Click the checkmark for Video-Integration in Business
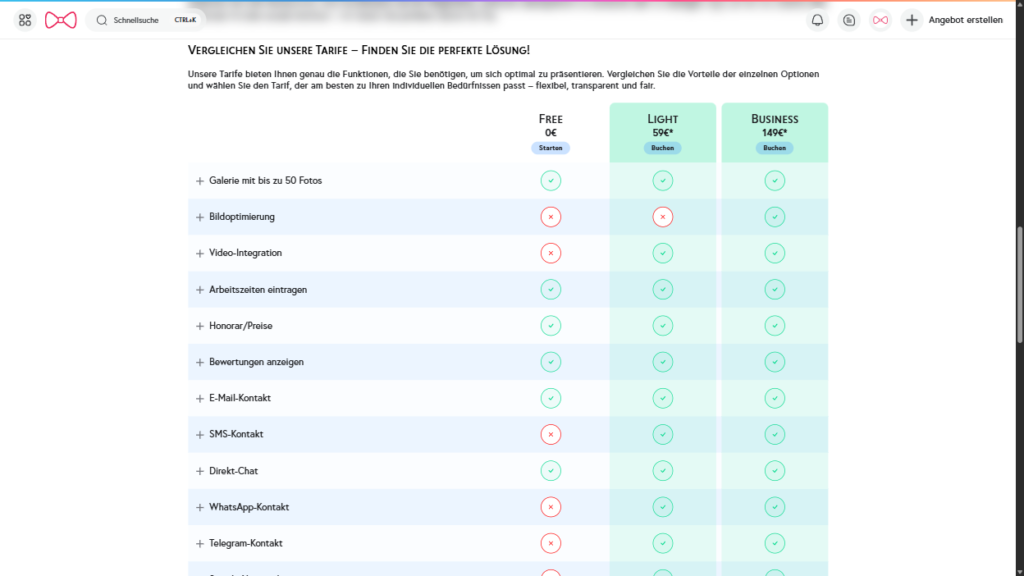Screen dimensions: 1024x576 click(x=774, y=253)
